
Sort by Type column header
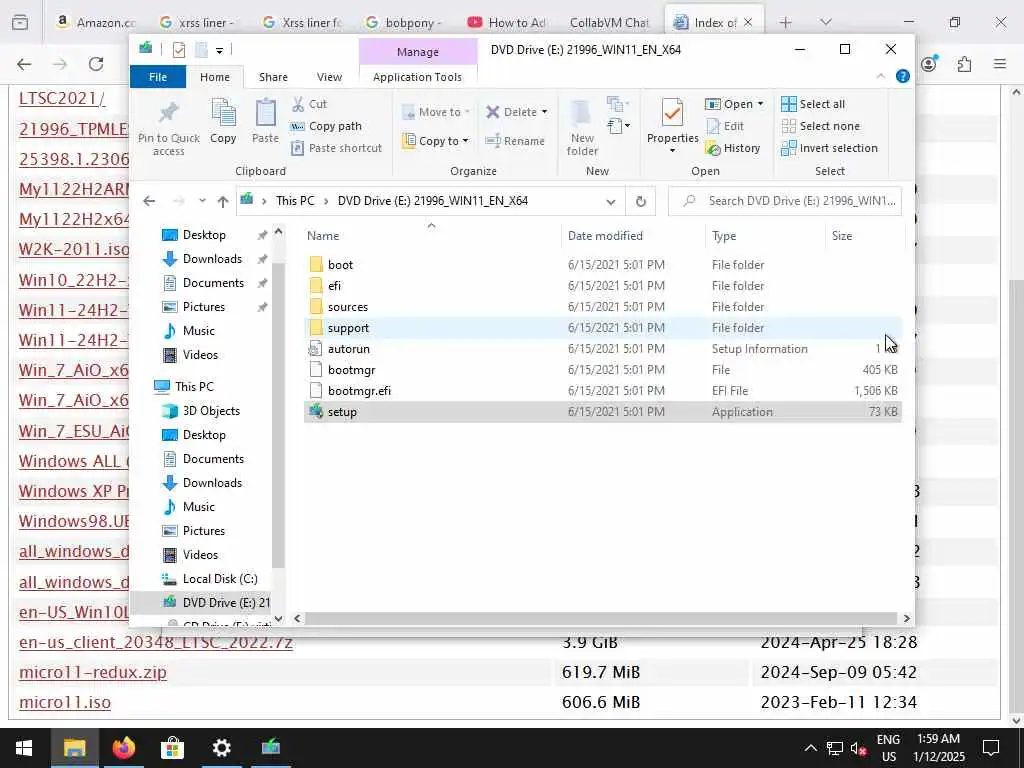click(x=765, y=236)
